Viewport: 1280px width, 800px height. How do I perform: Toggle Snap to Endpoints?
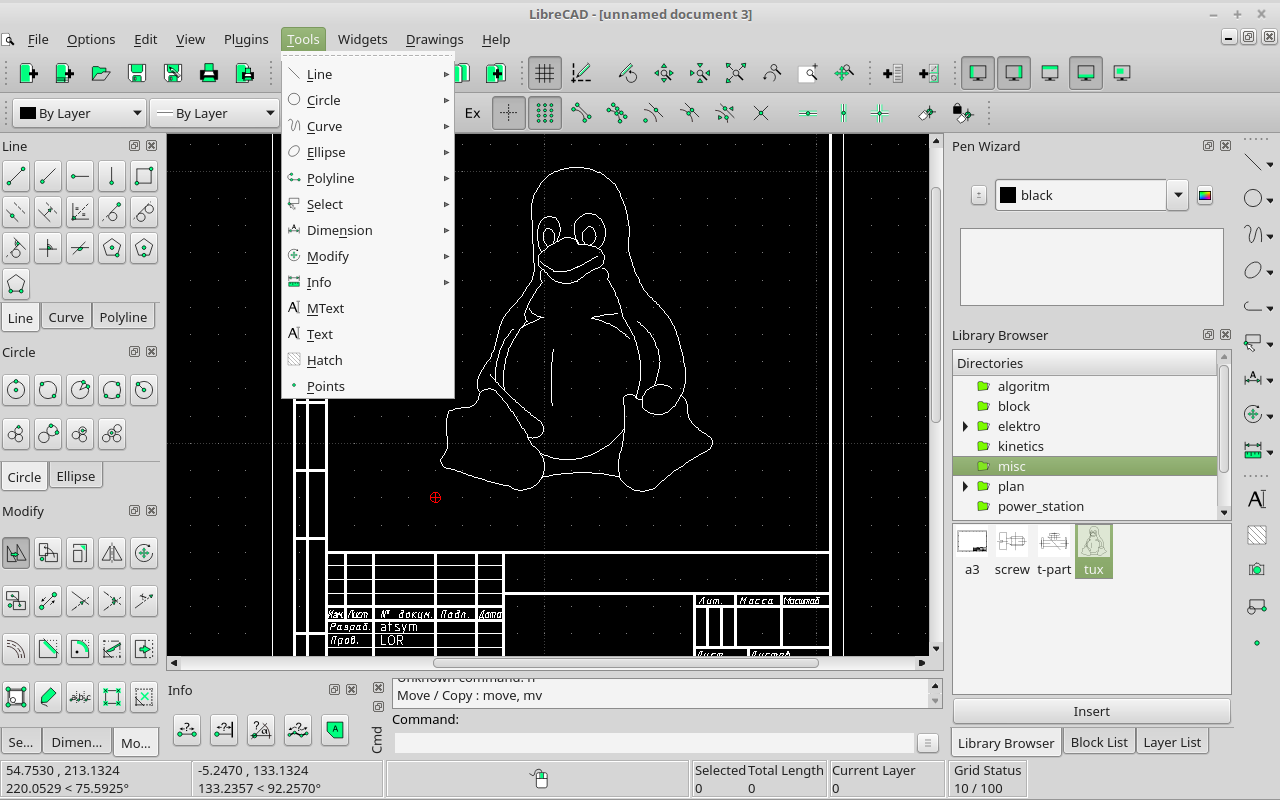[581, 113]
